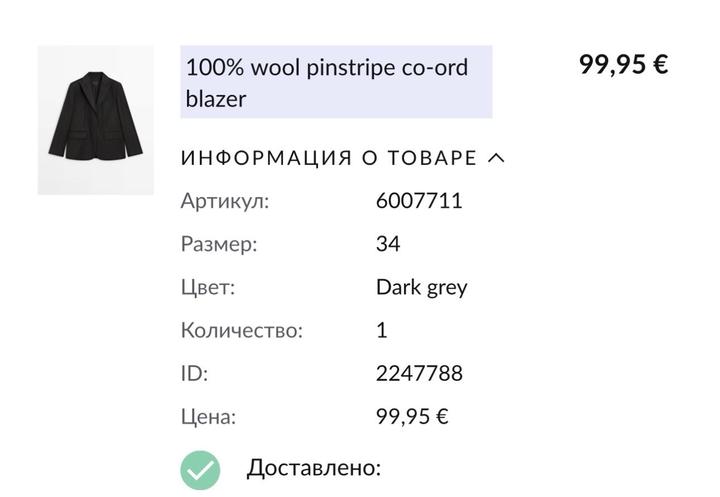This screenshot has height=497, width=720.
Task: Click the word blazer in product title
Action: pyautogui.click(x=216, y=100)
